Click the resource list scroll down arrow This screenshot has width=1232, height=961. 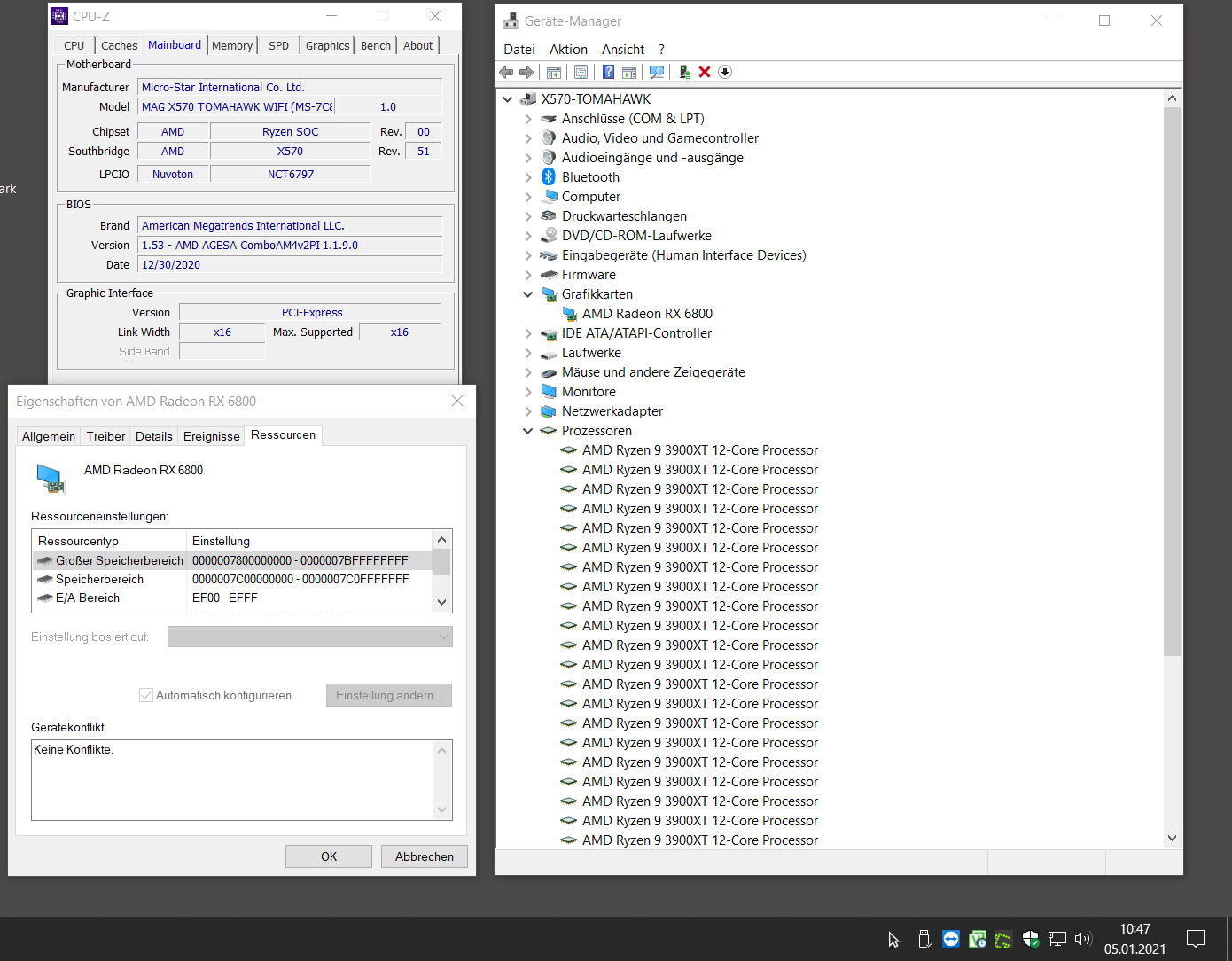(x=442, y=602)
